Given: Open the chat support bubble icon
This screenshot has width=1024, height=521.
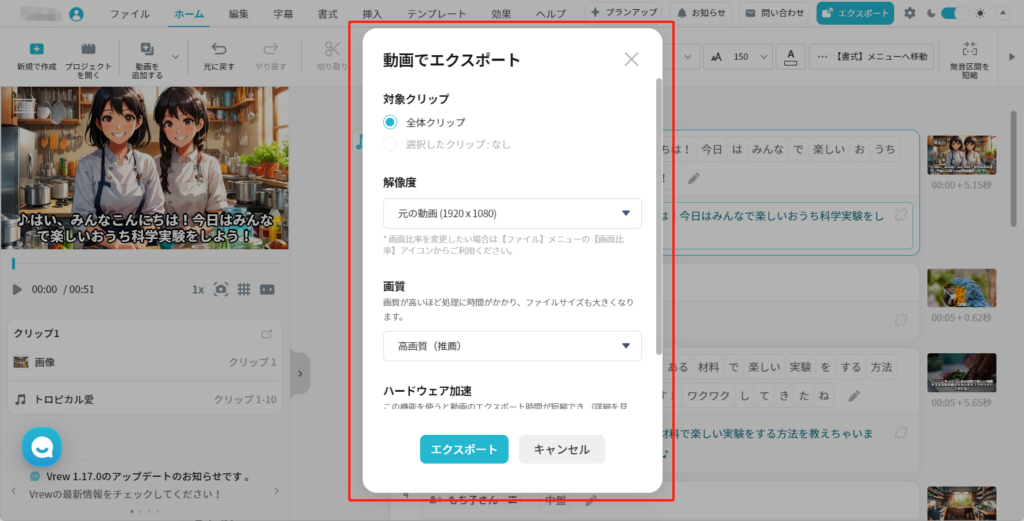Looking at the screenshot, I should point(42,447).
